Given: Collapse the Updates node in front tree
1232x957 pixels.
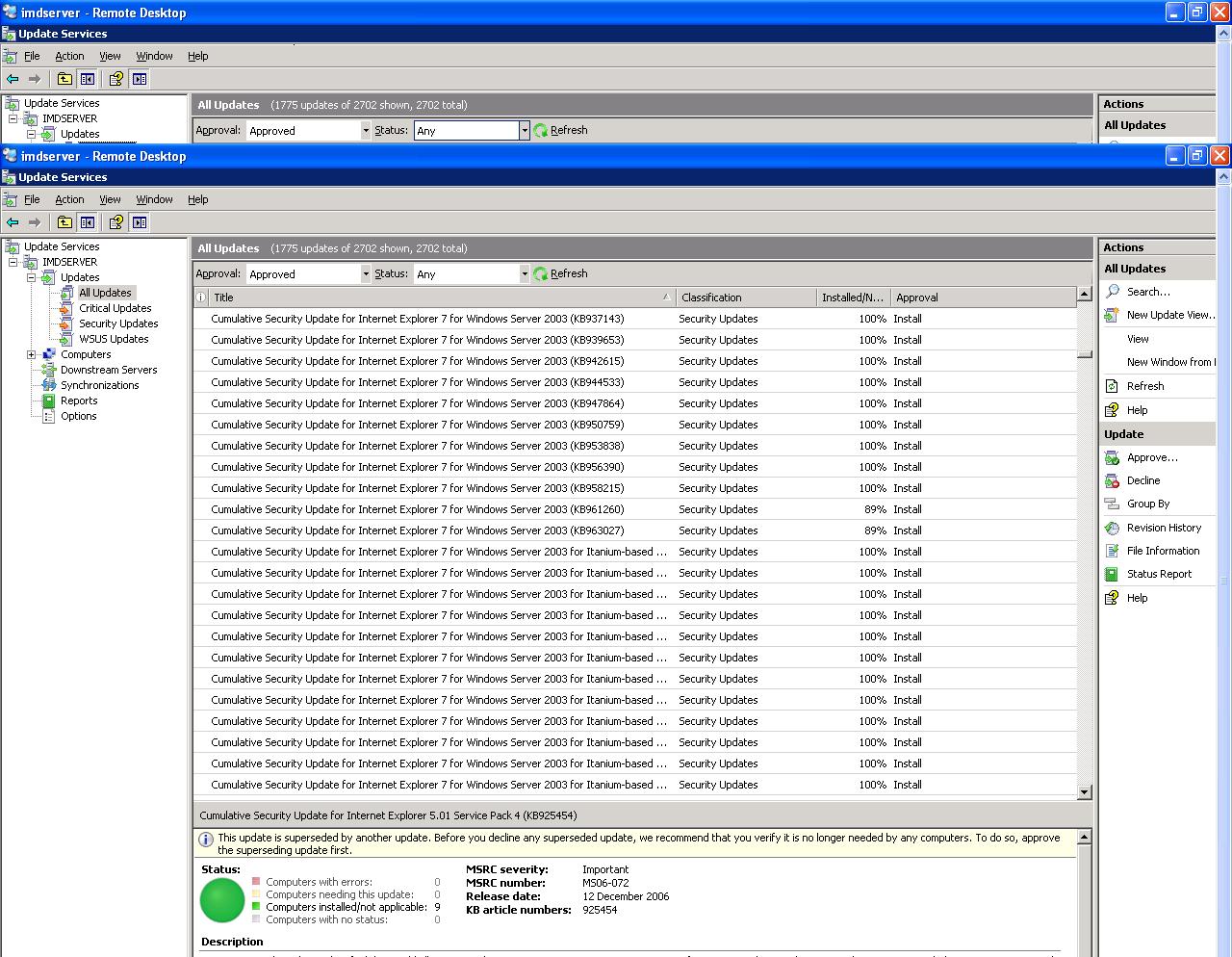Looking at the screenshot, I should pos(31,277).
